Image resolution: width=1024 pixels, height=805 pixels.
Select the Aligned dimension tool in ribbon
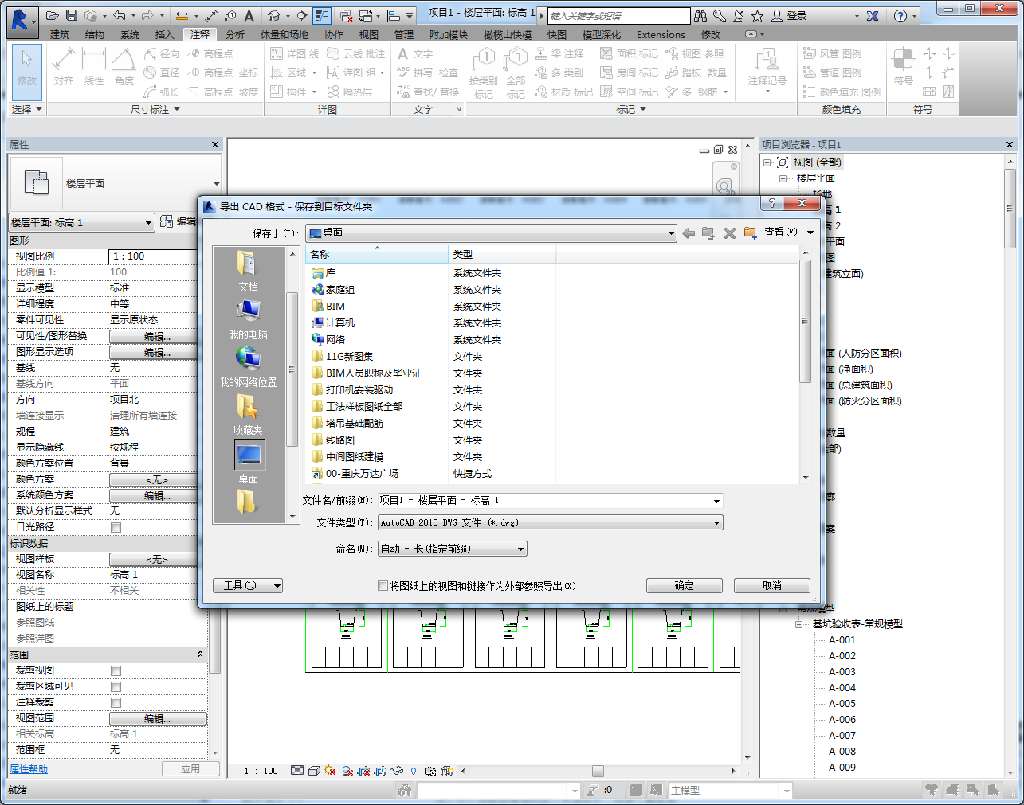pos(63,67)
